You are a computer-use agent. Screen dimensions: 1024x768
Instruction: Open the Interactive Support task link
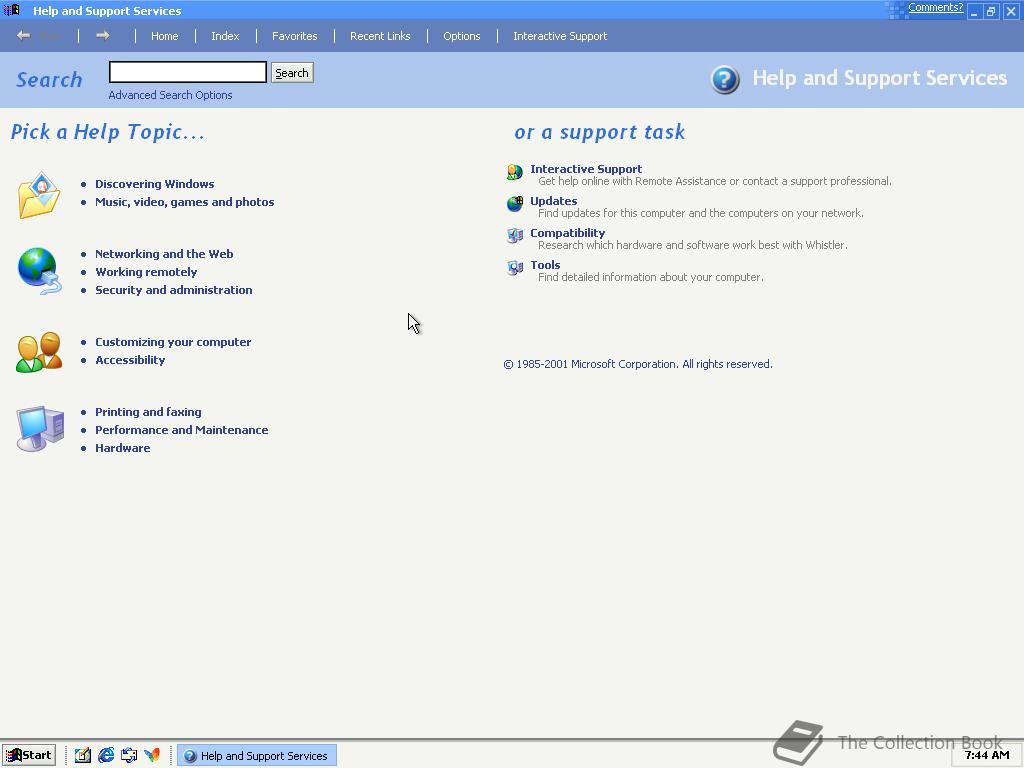pyautogui.click(x=586, y=168)
